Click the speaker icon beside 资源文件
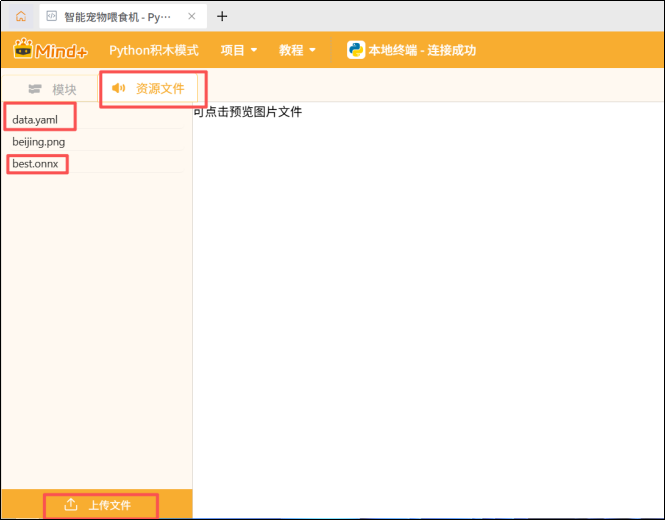This screenshot has height=521, width=666. (119, 88)
